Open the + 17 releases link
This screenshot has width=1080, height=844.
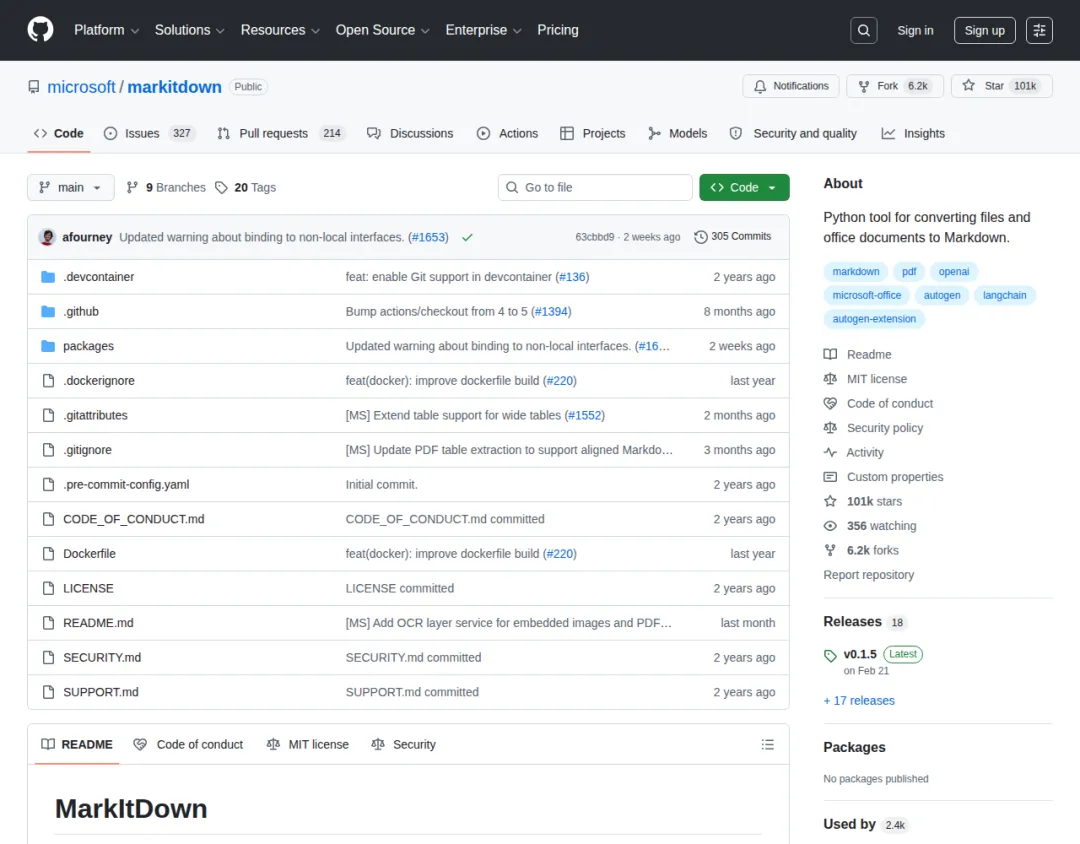tap(859, 700)
